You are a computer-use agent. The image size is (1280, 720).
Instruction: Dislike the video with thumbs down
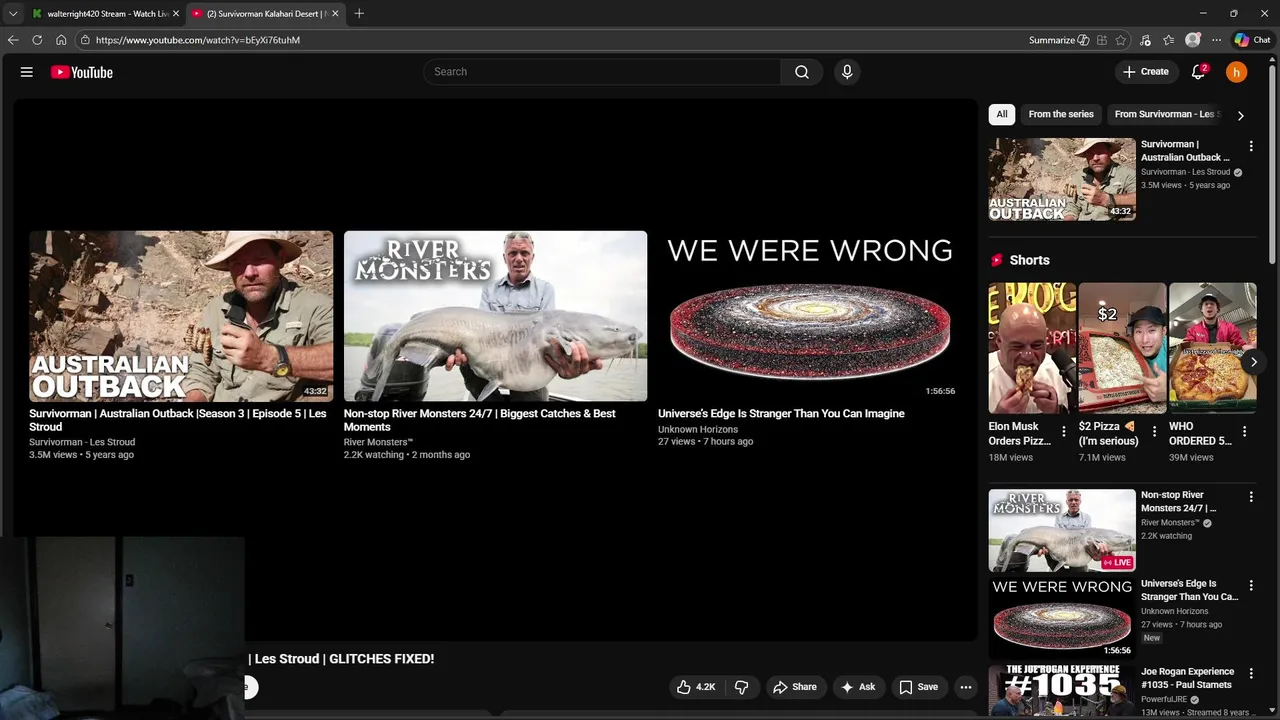tap(741, 687)
